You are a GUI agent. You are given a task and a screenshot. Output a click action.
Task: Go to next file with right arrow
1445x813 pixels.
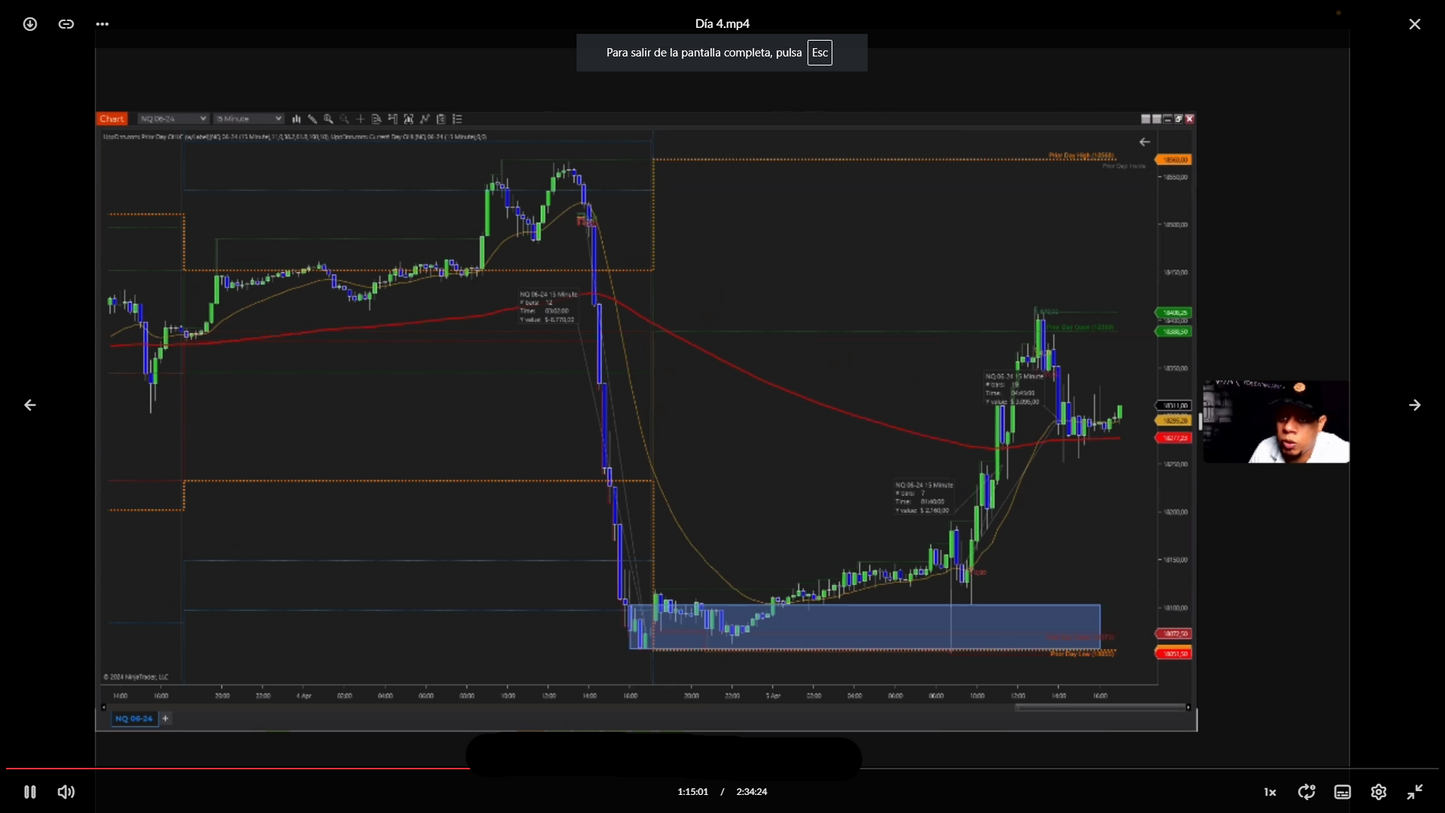coord(1414,405)
